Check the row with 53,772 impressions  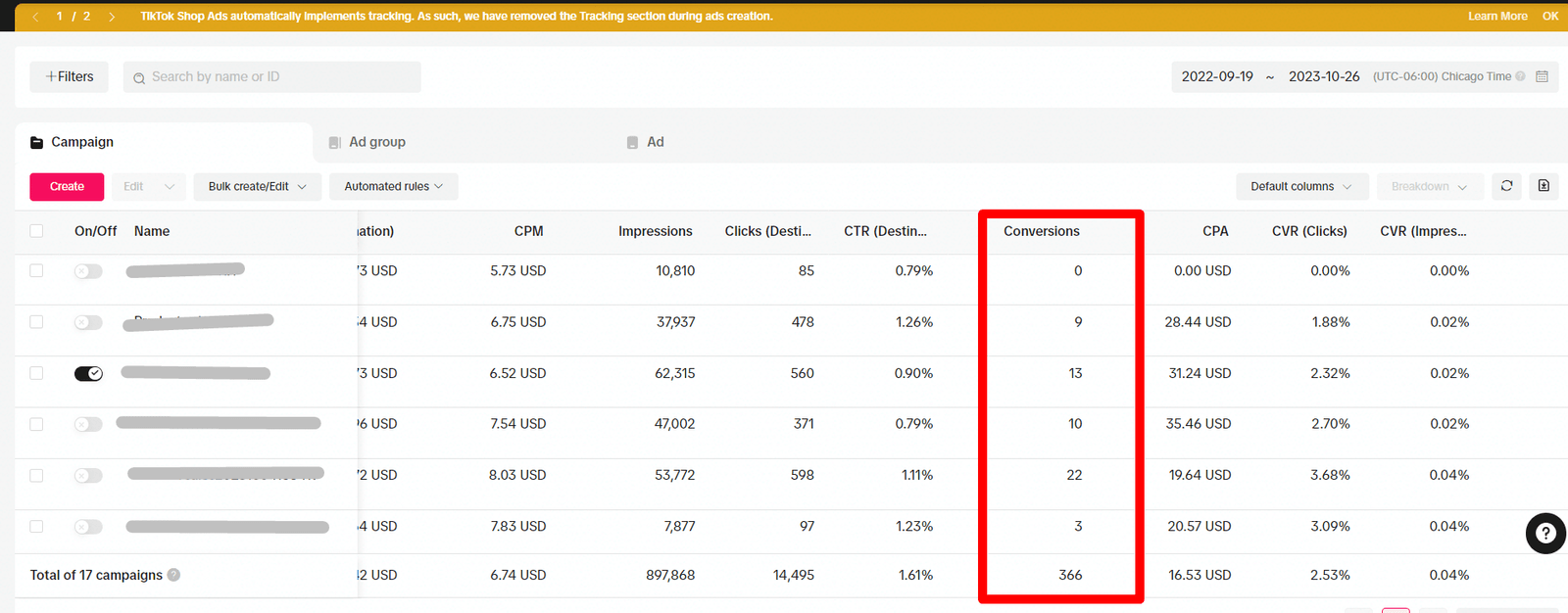[36, 475]
